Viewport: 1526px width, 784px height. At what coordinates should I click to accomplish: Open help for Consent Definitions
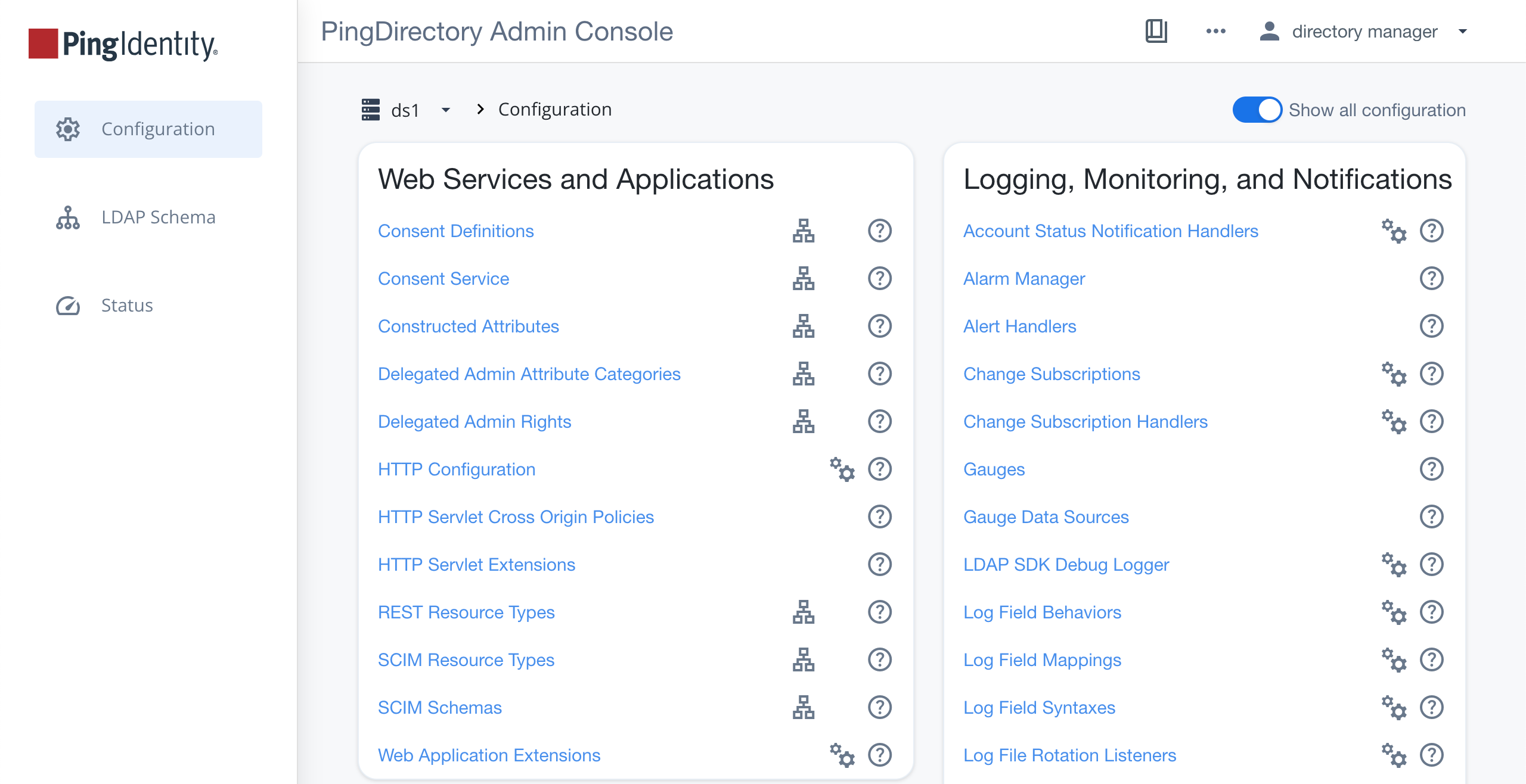pos(880,231)
